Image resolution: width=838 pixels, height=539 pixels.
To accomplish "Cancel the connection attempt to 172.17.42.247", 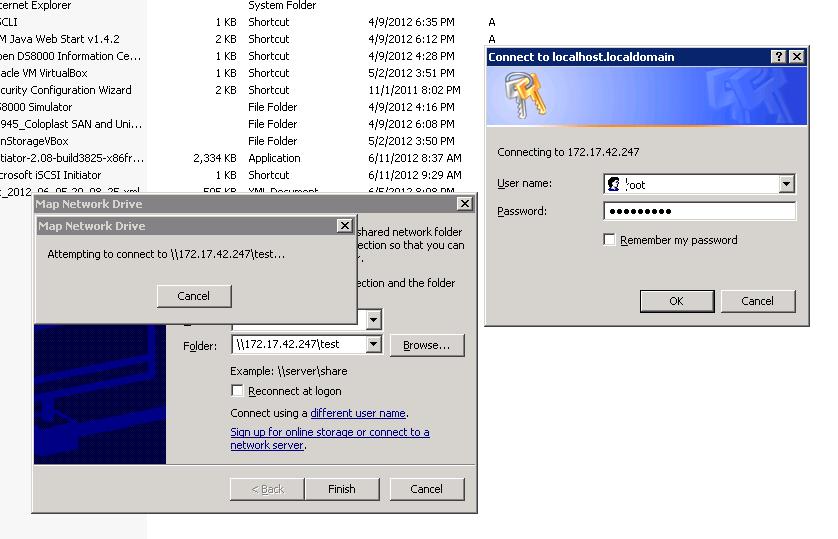I will click(193, 296).
